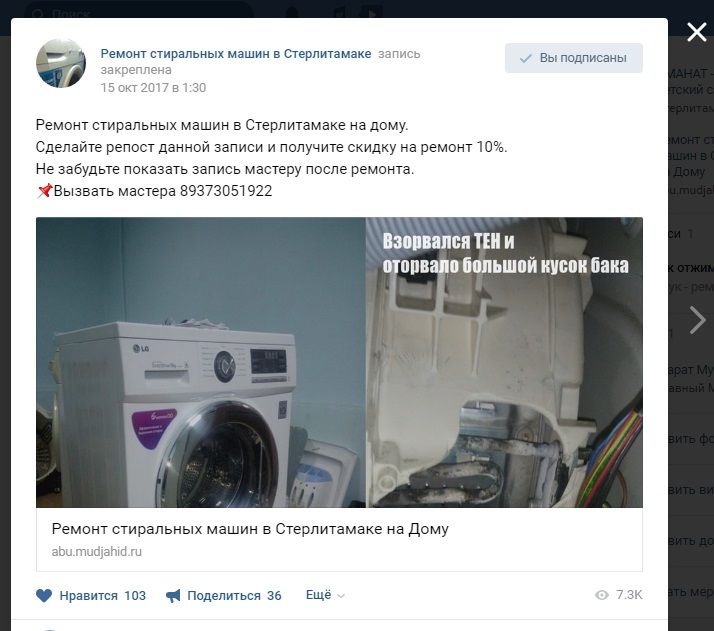The height and width of the screenshot is (631, 714).
Task: Toggle the Вы подписаны subscription button
Action: coord(574,58)
